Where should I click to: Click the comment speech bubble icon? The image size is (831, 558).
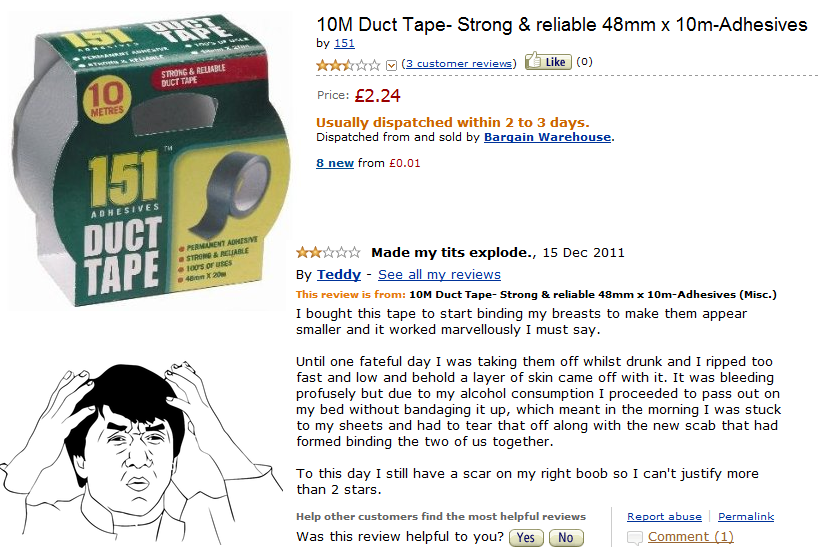click(x=634, y=538)
